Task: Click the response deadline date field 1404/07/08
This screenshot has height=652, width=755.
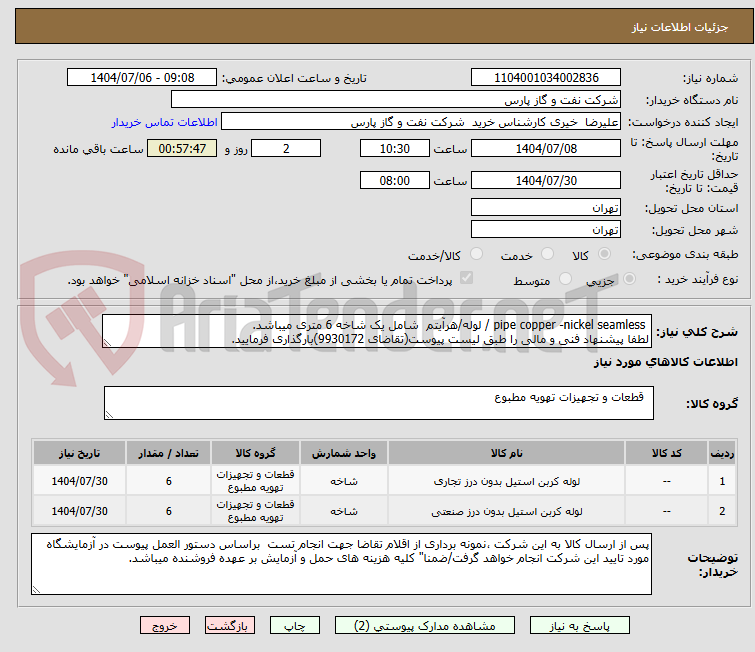Action: (545, 148)
